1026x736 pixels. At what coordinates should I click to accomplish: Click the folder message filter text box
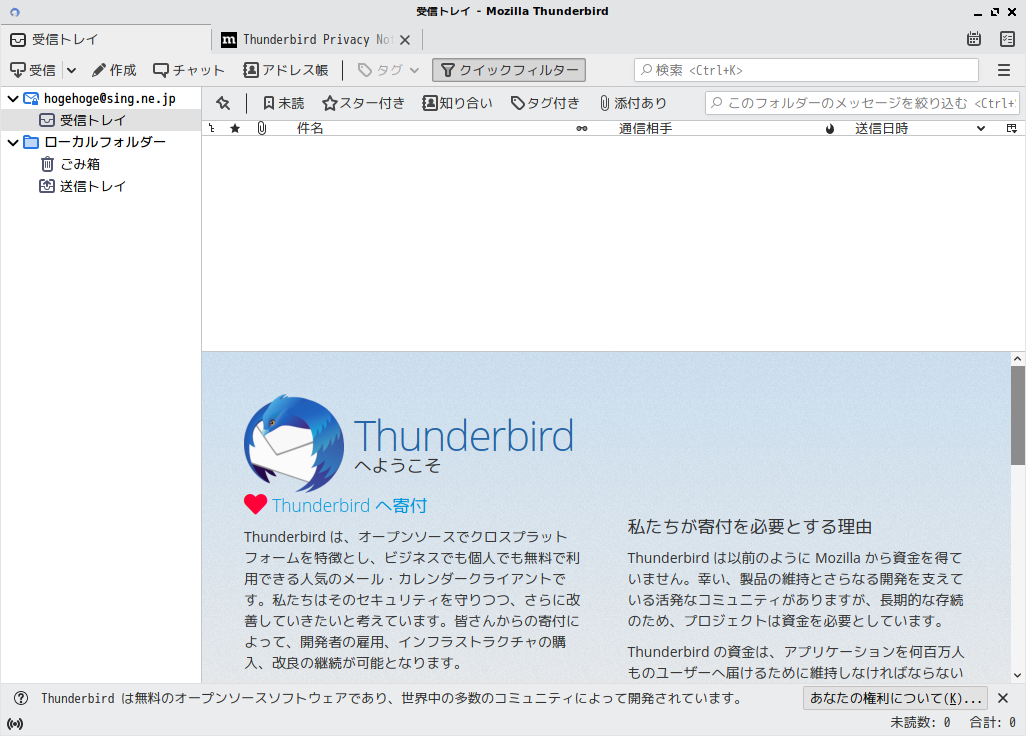pyautogui.click(x=862, y=103)
